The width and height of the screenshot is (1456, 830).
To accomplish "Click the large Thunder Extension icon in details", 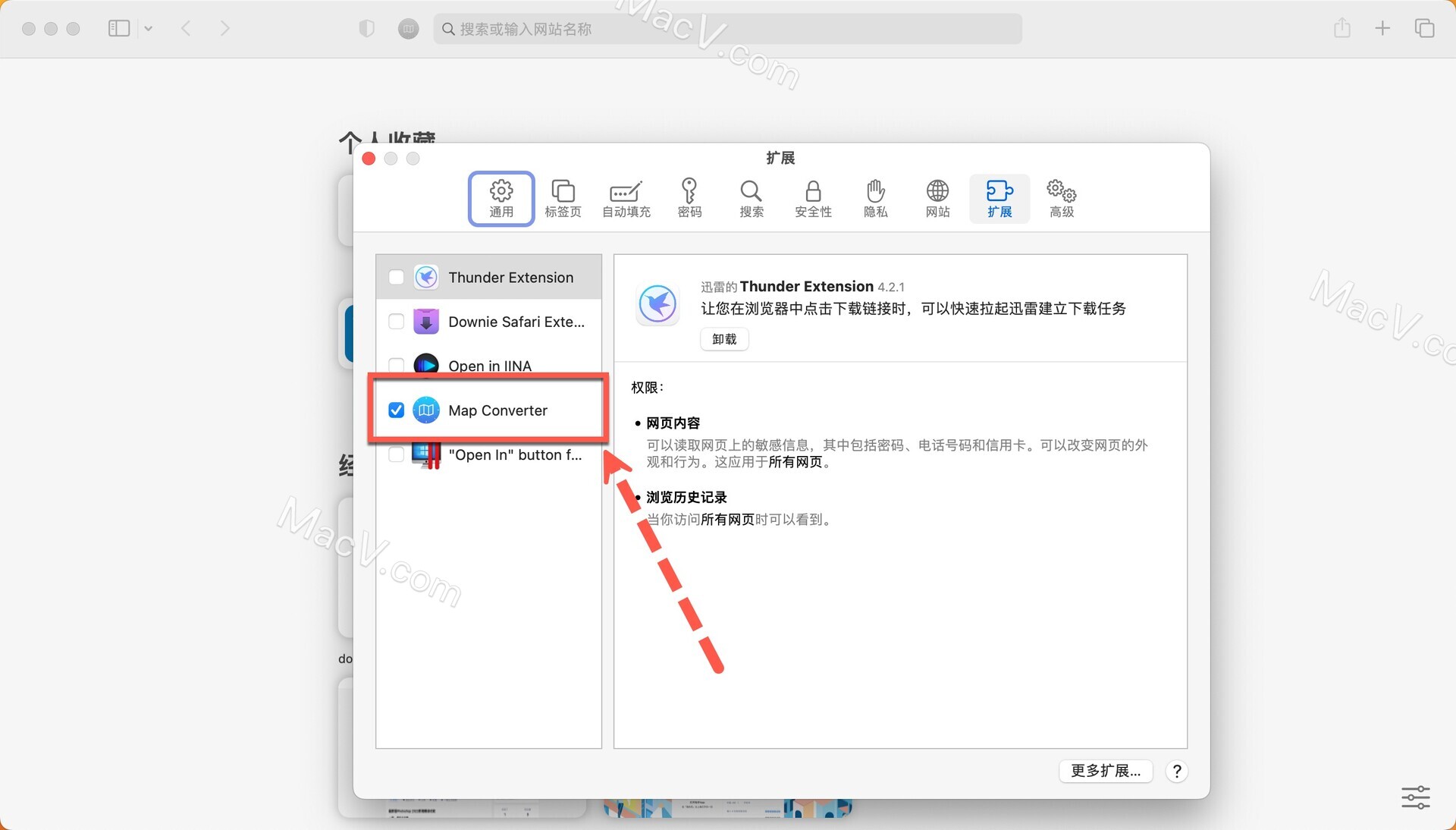I will pyautogui.click(x=657, y=305).
